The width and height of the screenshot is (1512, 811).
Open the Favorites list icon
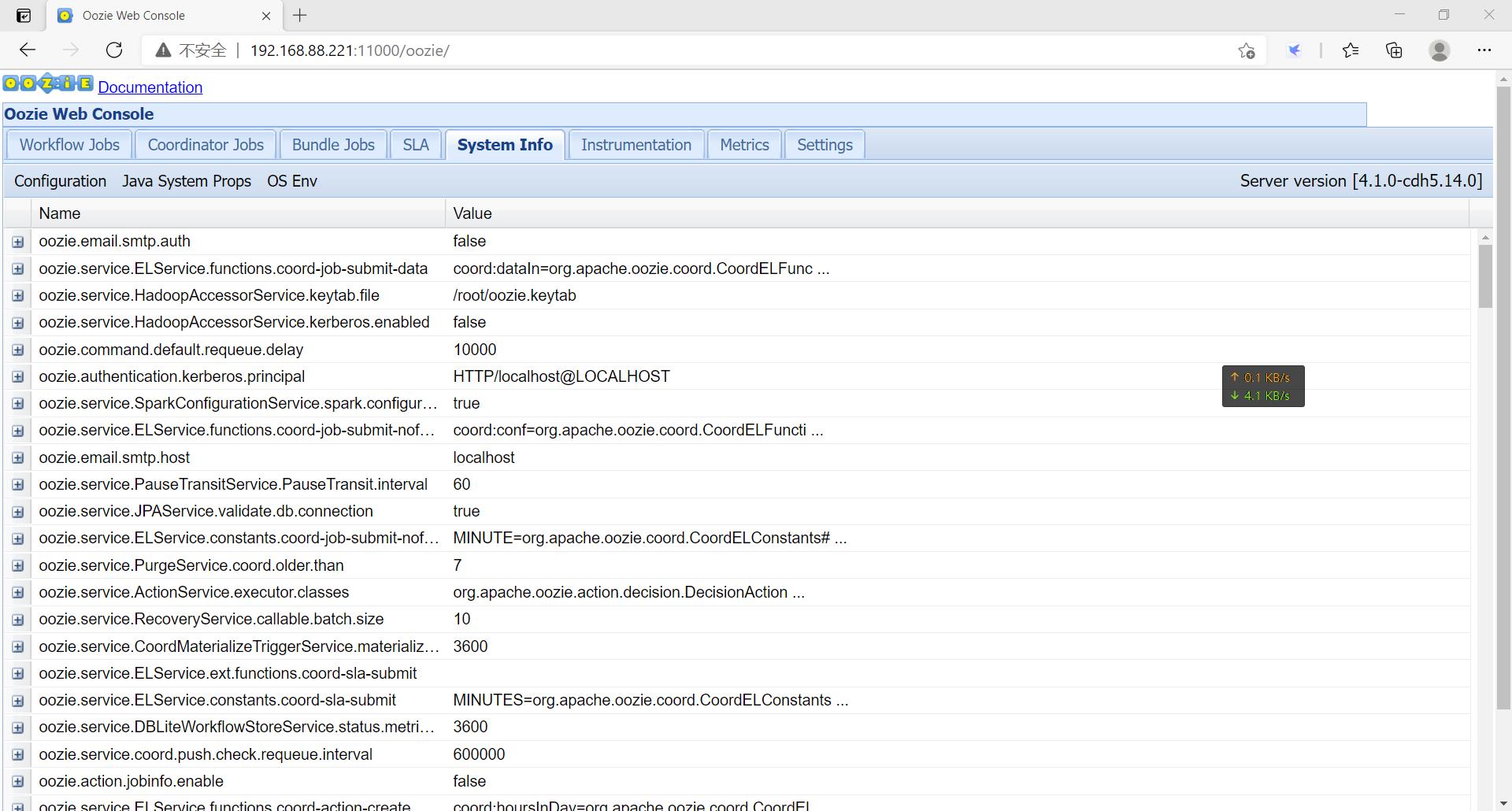[x=1351, y=50]
